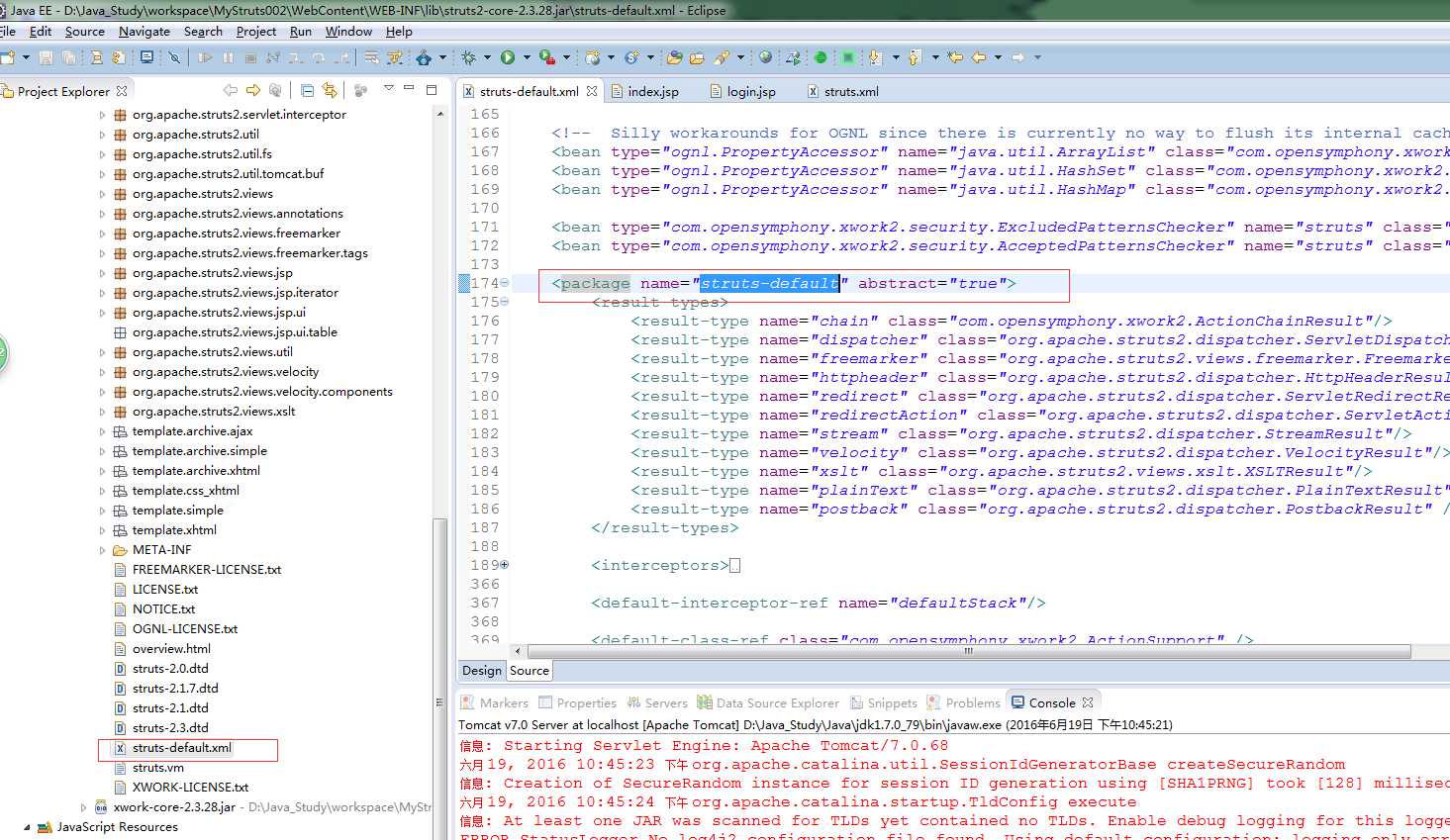
Task: Click the green Run icon
Action: [507, 57]
